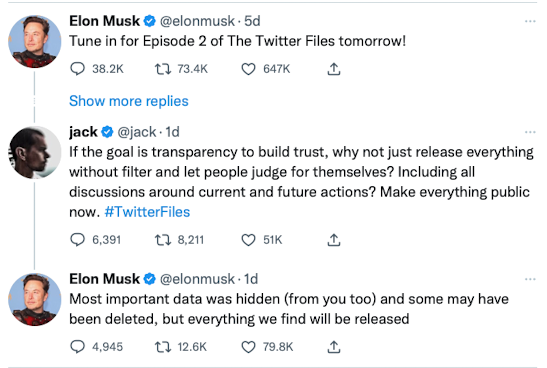Reply to Elon's 'Most important data' tweet
The height and width of the screenshot is (368, 547).
coord(77,347)
